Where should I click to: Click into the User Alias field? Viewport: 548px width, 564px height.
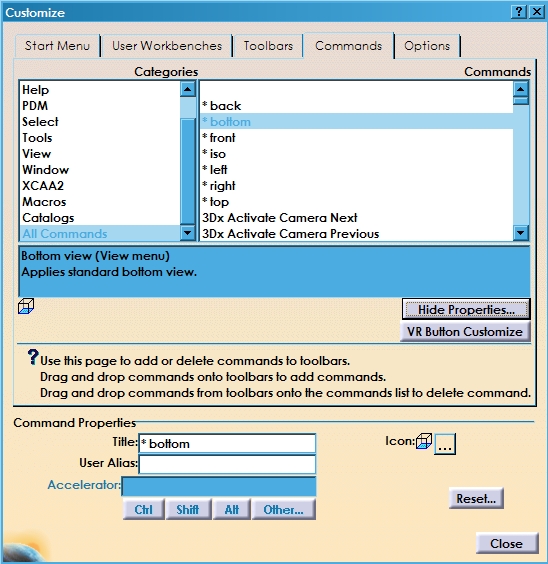tap(227, 464)
